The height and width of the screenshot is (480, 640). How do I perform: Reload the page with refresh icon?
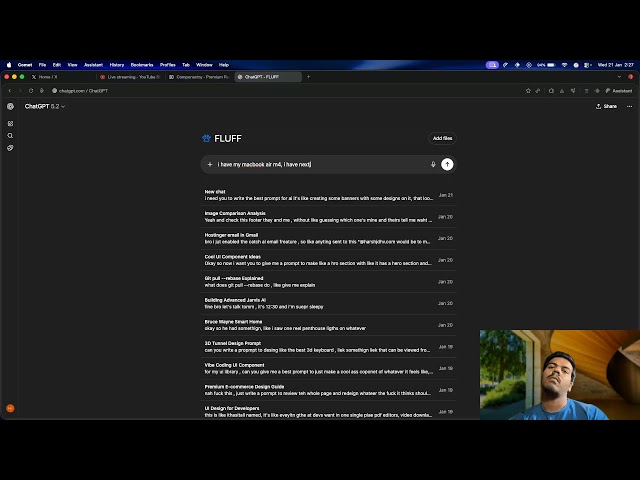pyautogui.click(x=31, y=91)
